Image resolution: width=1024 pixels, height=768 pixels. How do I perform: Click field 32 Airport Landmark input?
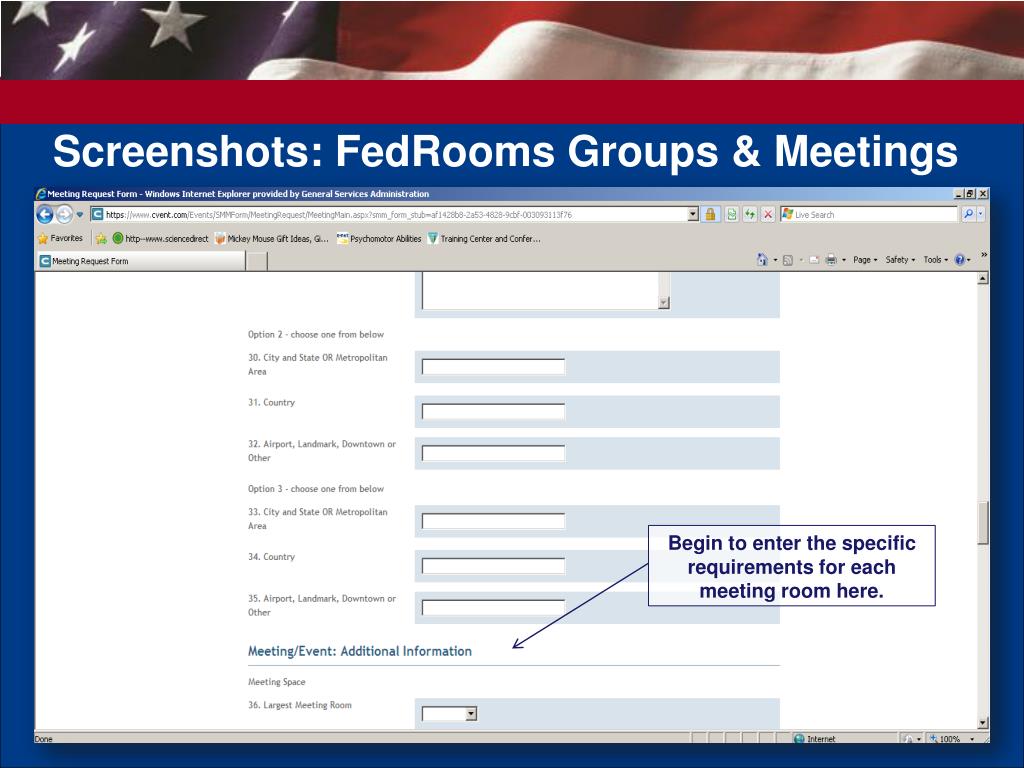tap(493, 453)
